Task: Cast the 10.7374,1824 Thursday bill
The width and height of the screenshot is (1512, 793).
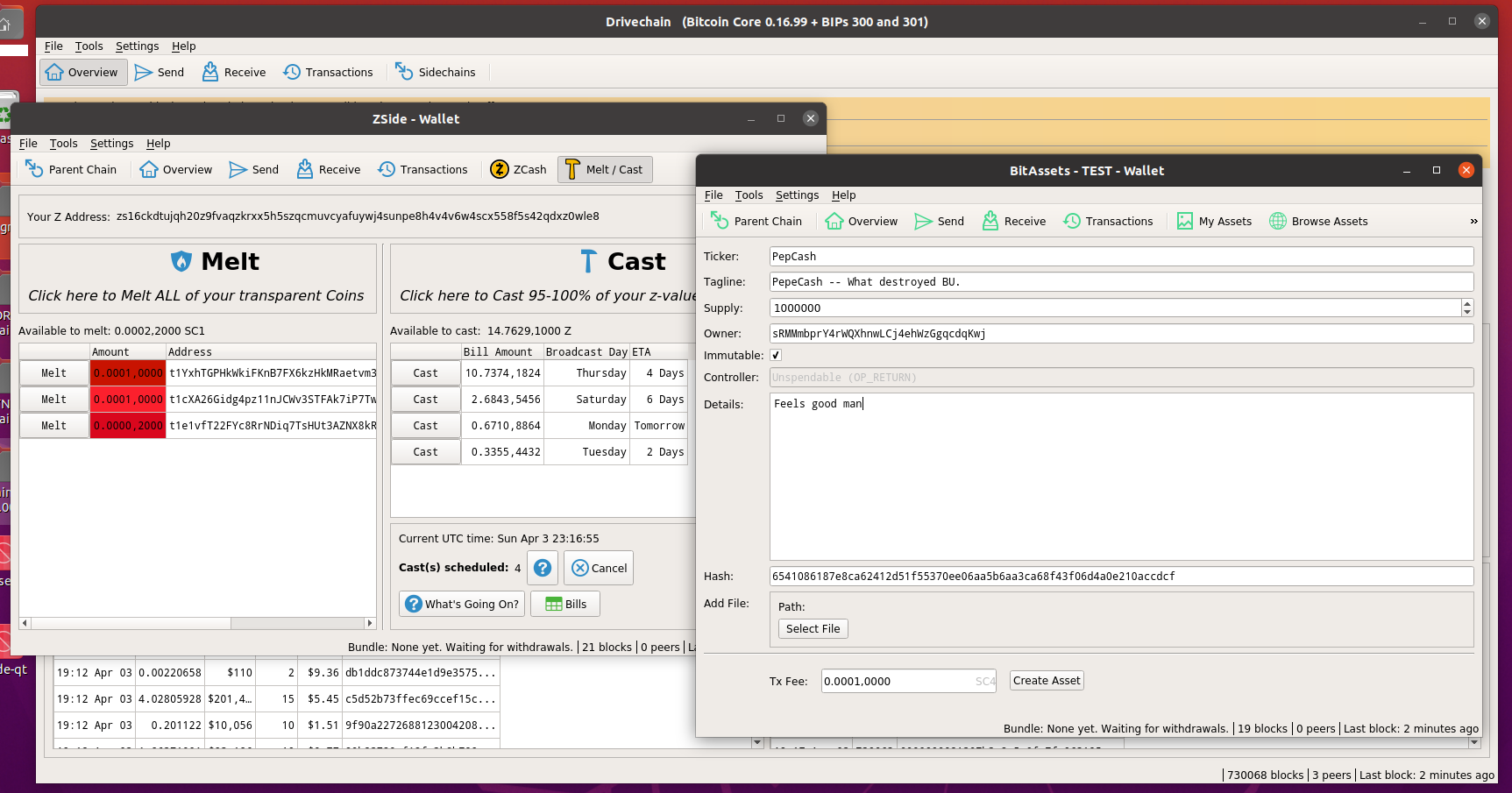Action: (426, 373)
